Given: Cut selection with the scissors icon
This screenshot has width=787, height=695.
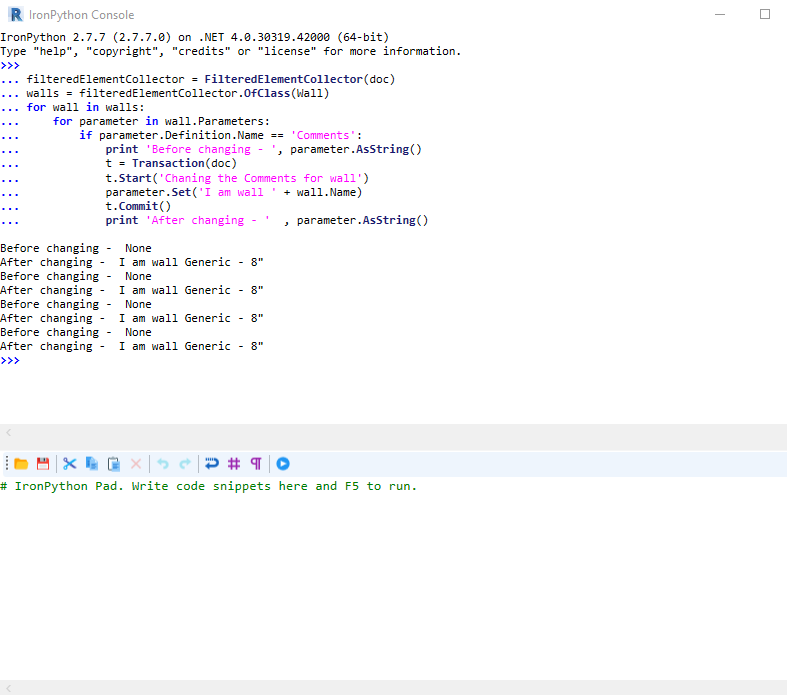Looking at the screenshot, I should (70, 464).
